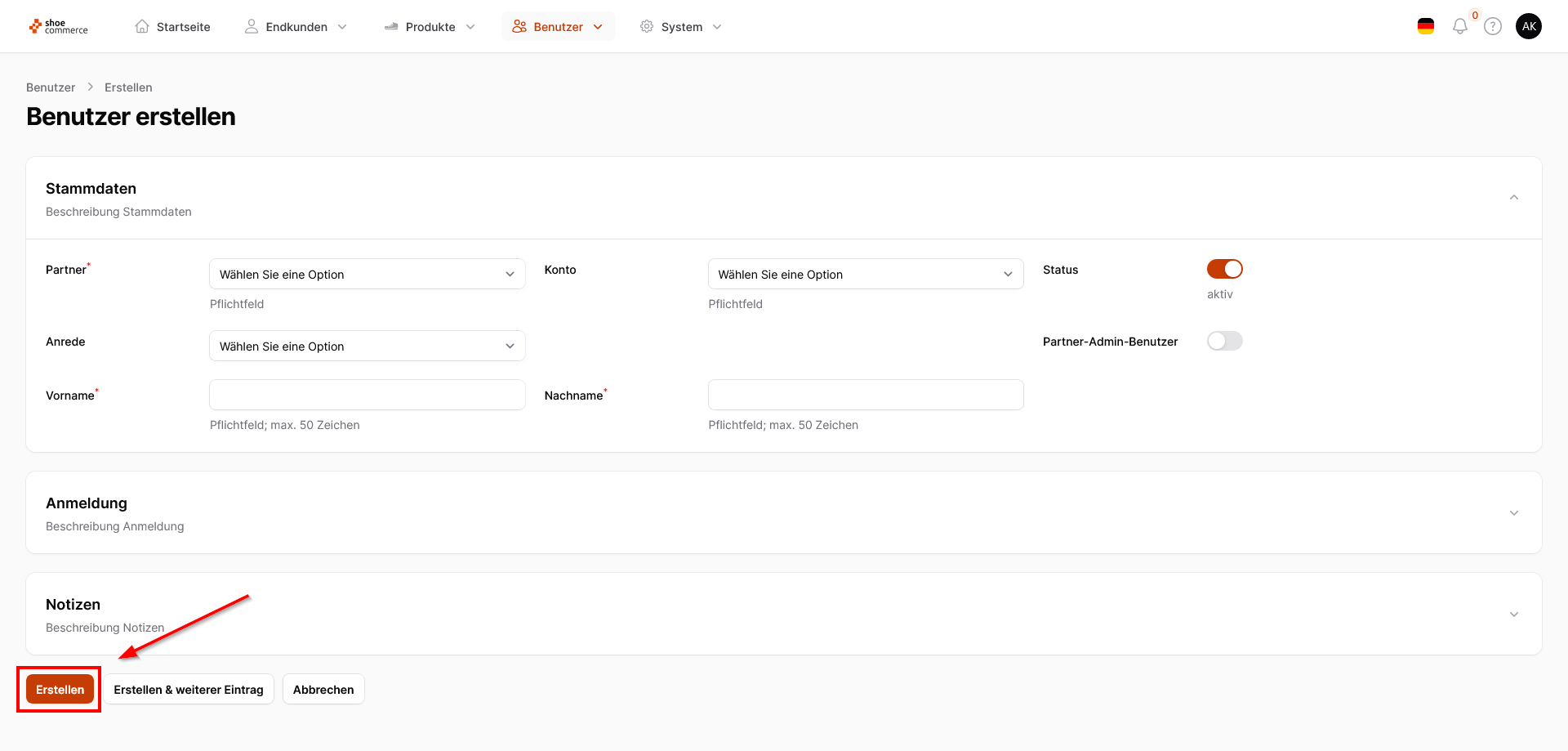Open the notifications bell

(1460, 27)
